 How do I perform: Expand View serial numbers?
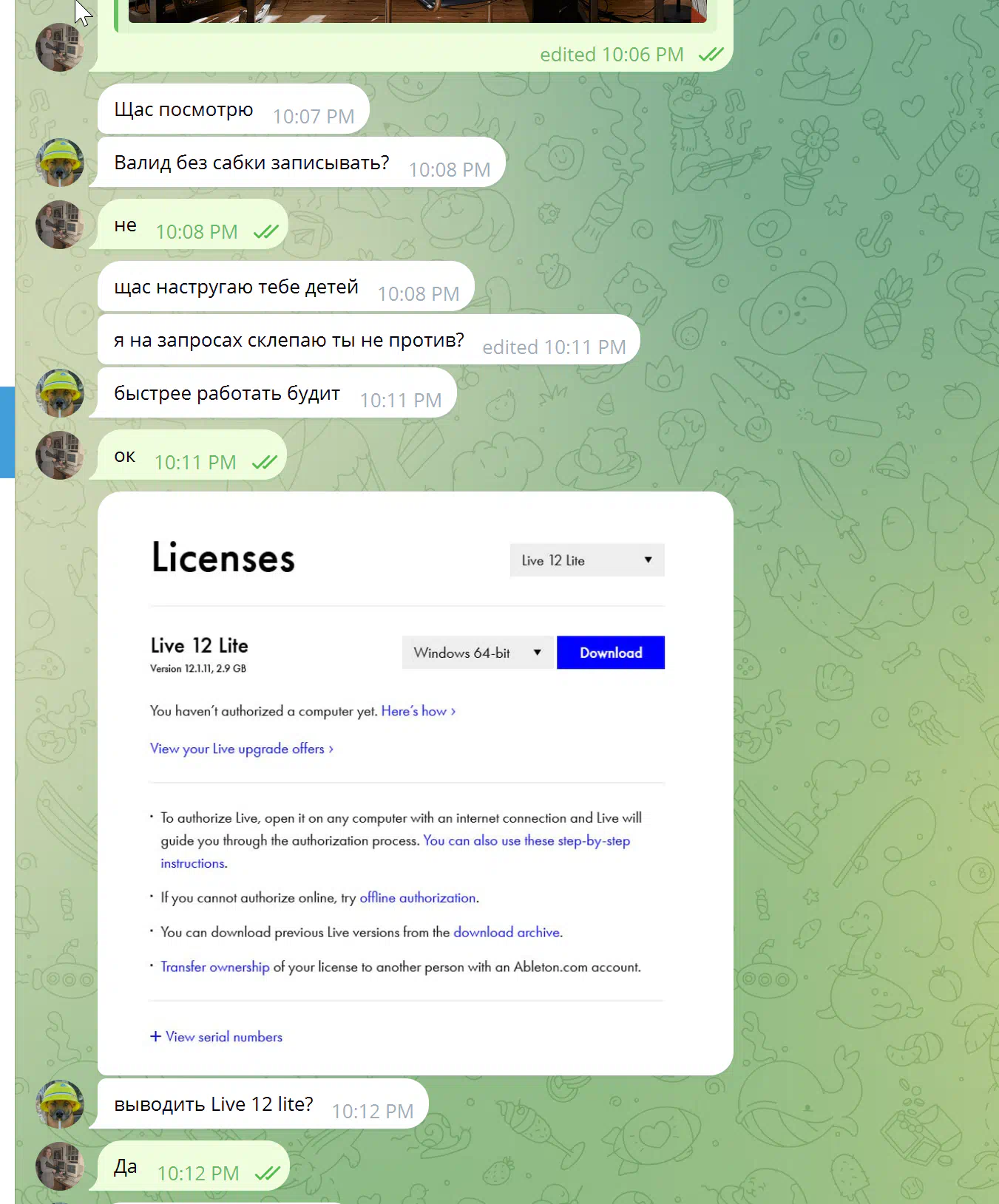(x=216, y=1037)
